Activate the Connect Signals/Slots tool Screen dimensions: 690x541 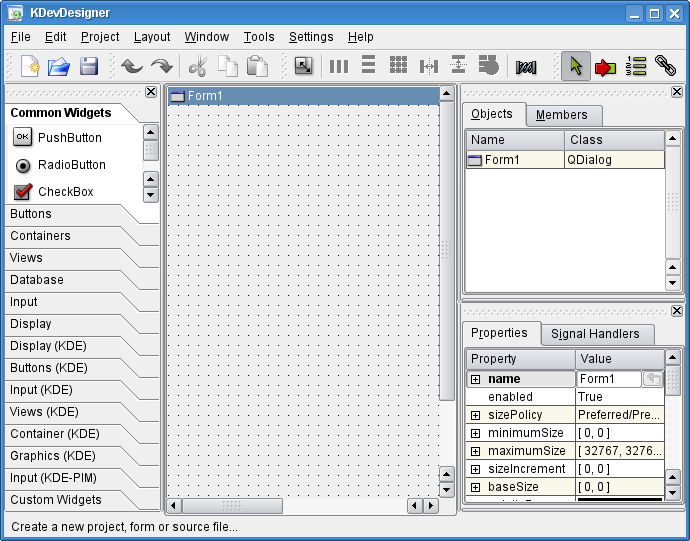605,67
